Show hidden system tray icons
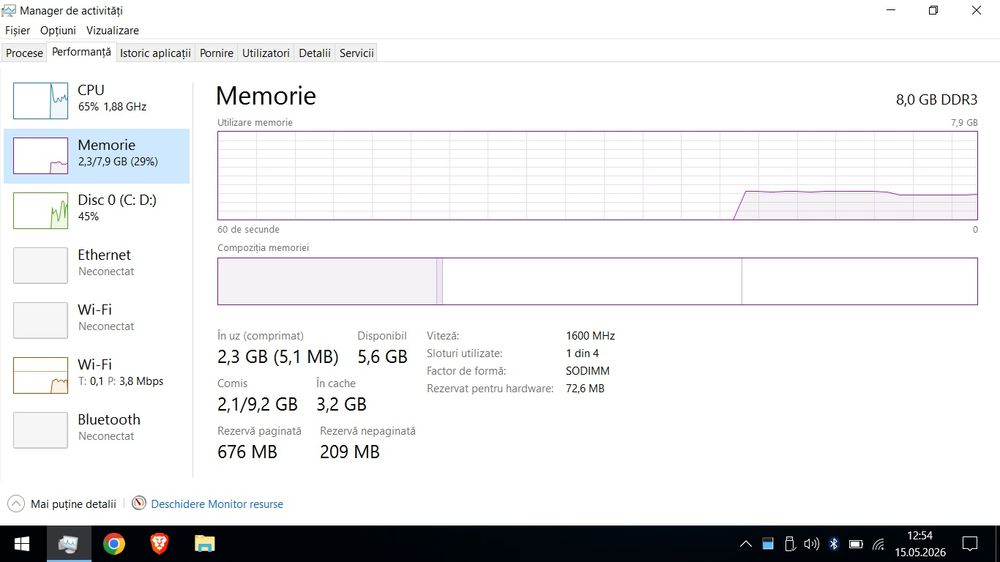Viewport: 1000px width, 562px height. click(746, 544)
